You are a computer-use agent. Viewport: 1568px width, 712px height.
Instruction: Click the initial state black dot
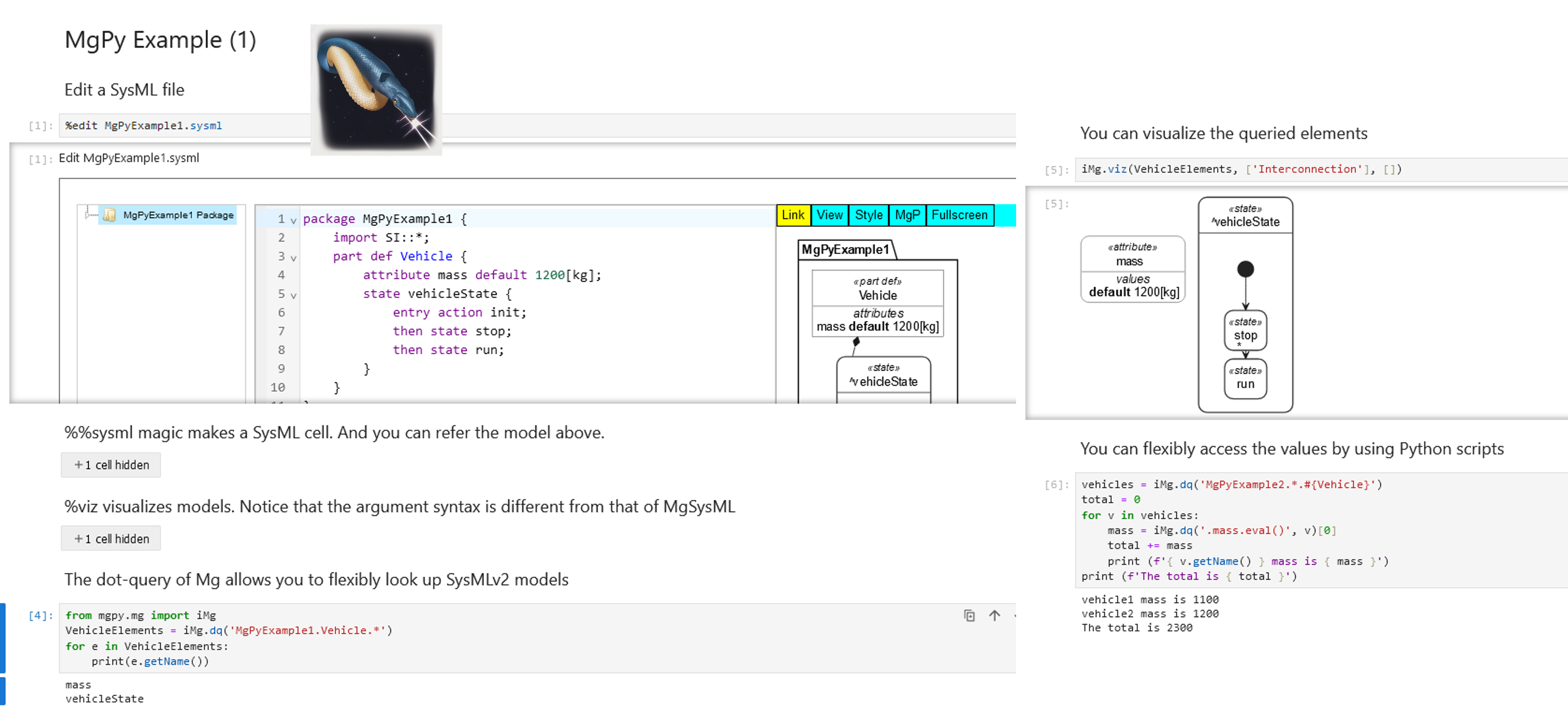click(1245, 268)
